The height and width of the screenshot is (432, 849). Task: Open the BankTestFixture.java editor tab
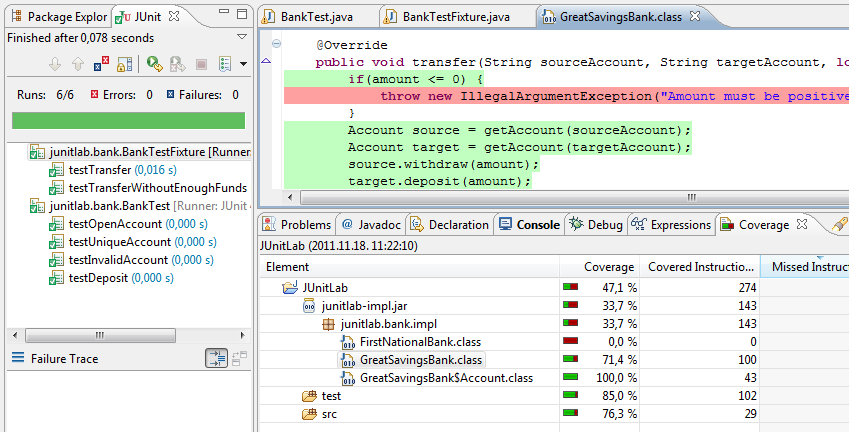447,17
